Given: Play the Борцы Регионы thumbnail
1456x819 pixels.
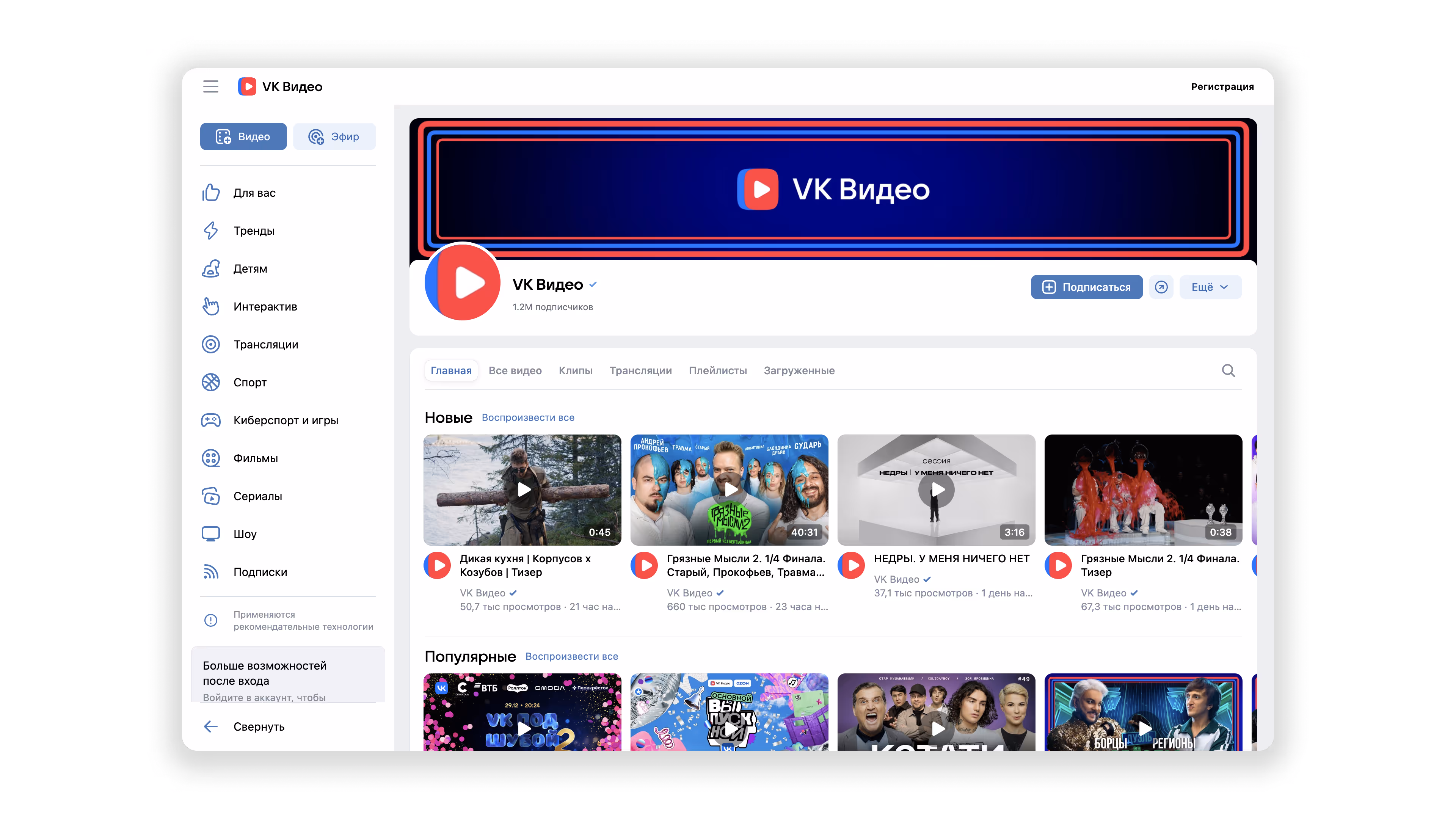Looking at the screenshot, I should click(x=1144, y=712).
